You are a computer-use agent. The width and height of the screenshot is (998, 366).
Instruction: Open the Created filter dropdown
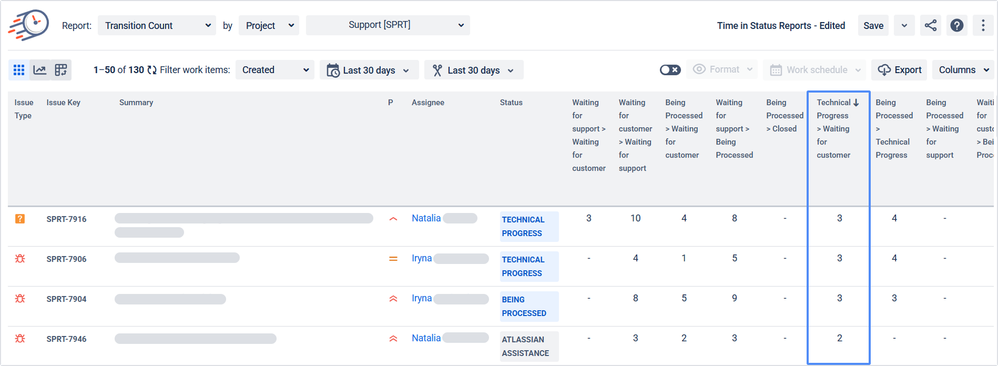[x=275, y=70]
